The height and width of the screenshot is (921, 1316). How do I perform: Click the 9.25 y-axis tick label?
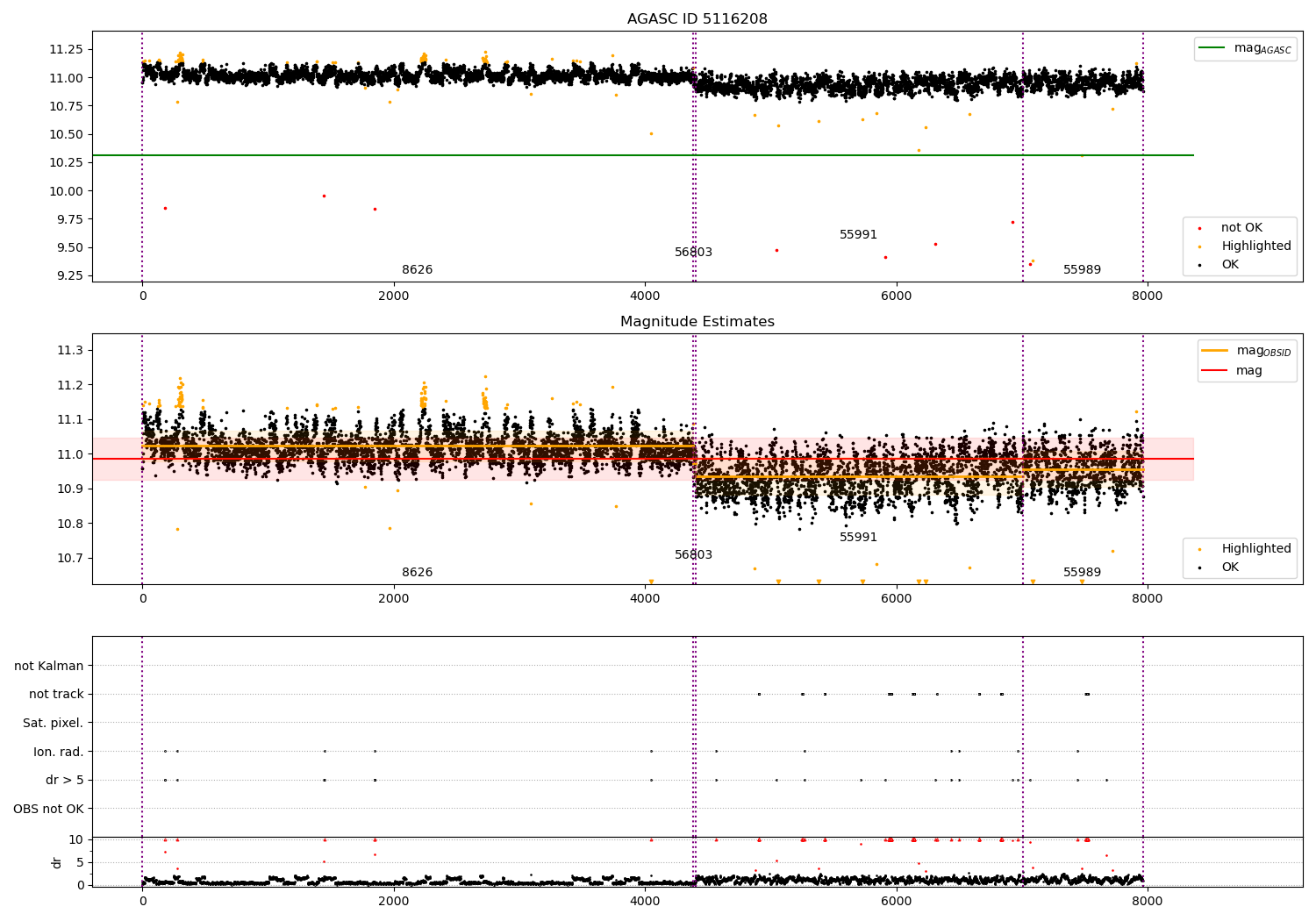(69, 275)
